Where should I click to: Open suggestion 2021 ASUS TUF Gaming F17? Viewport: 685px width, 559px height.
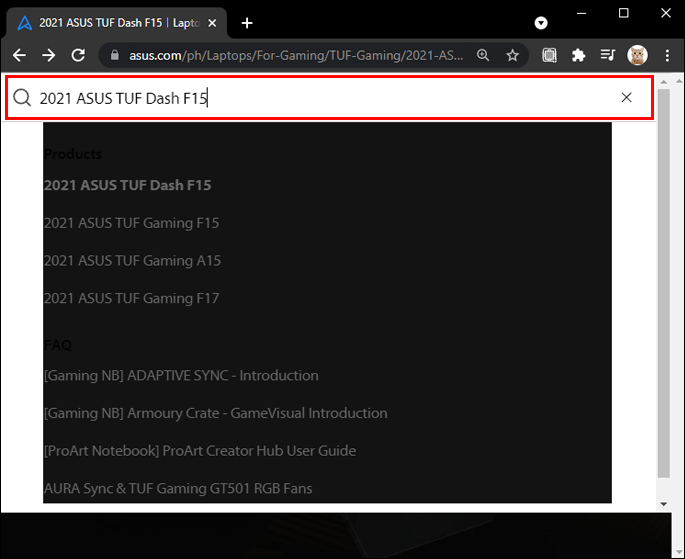tap(131, 298)
